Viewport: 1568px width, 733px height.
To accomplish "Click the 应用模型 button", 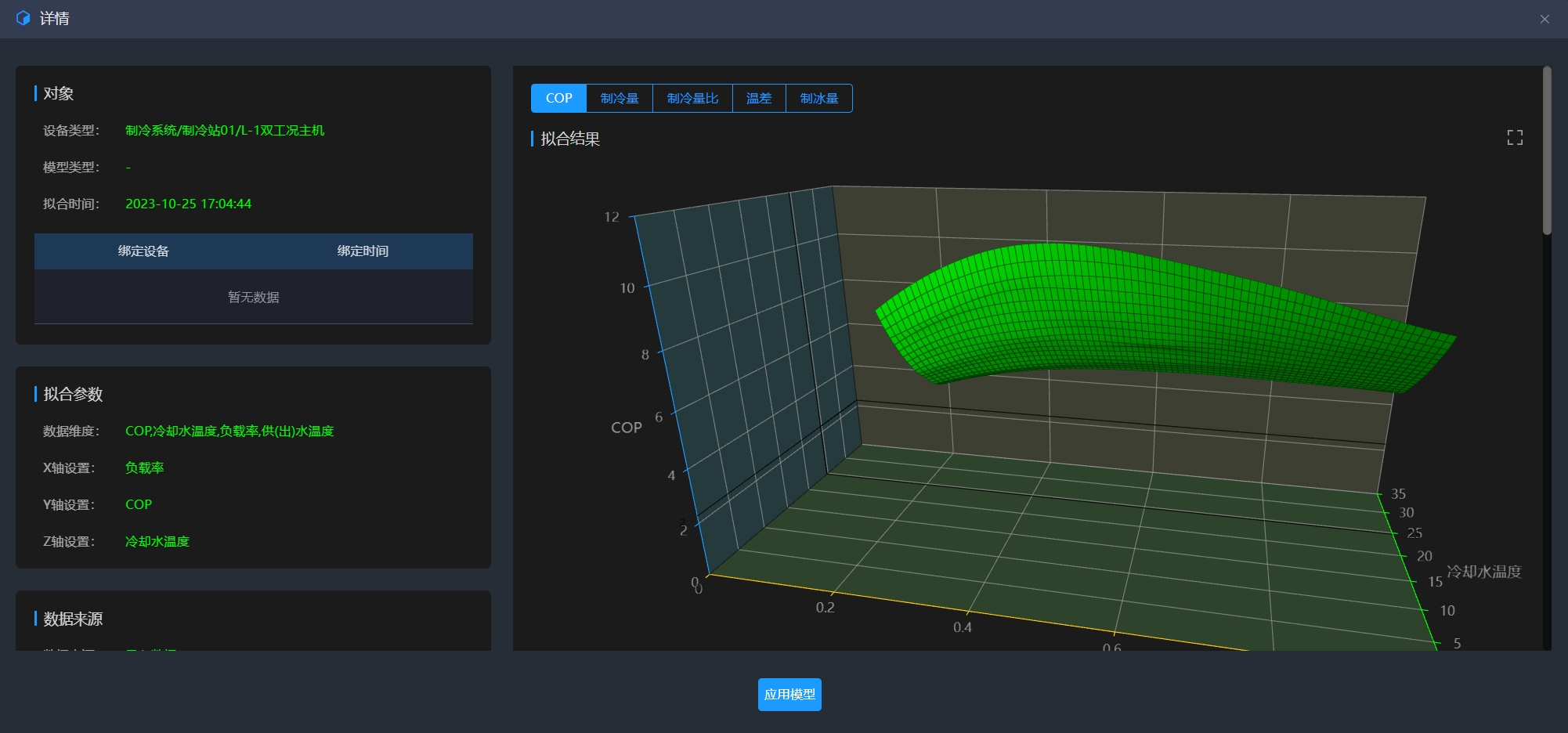I will pos(789,695).
